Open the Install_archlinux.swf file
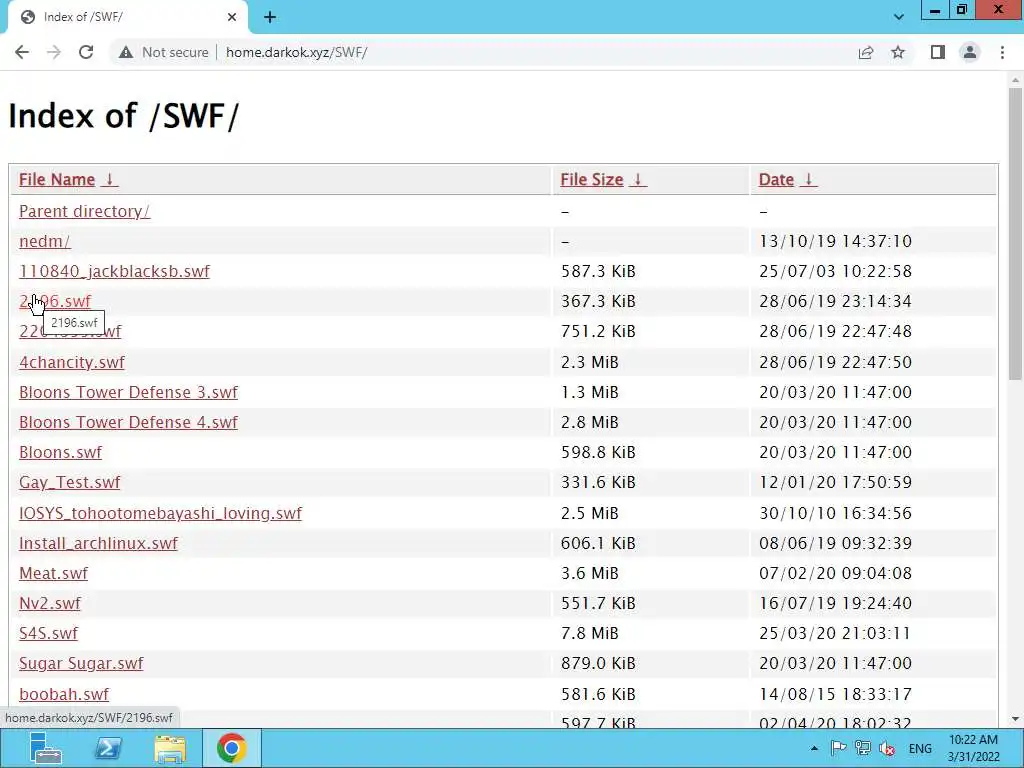1024x768 pixels. 98,543
